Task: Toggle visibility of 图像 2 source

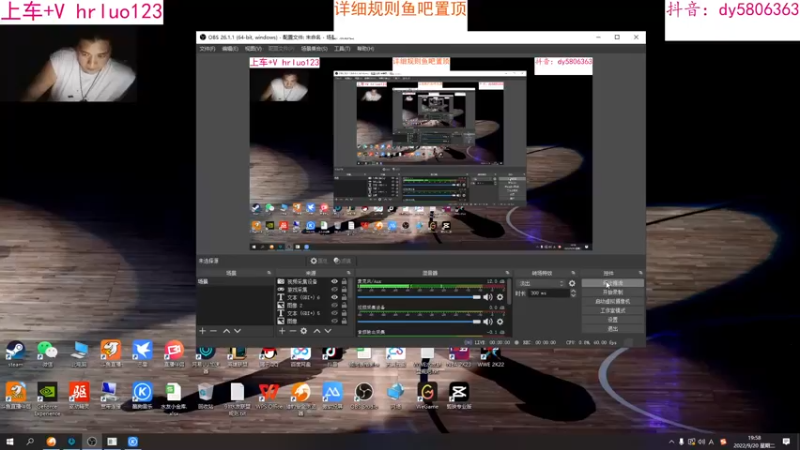Action: pos(334,305)
